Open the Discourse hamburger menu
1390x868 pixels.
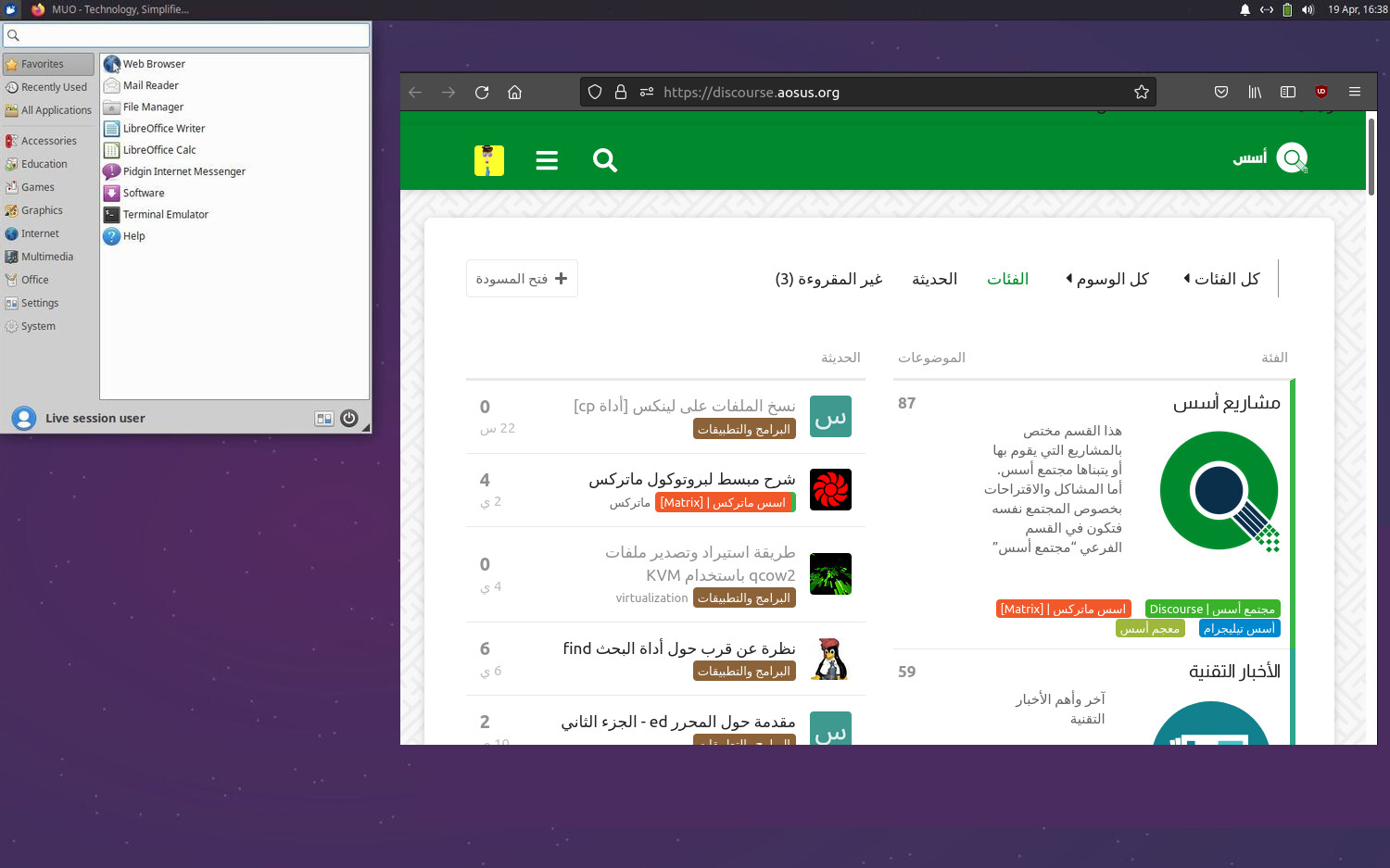coord(547,160)
